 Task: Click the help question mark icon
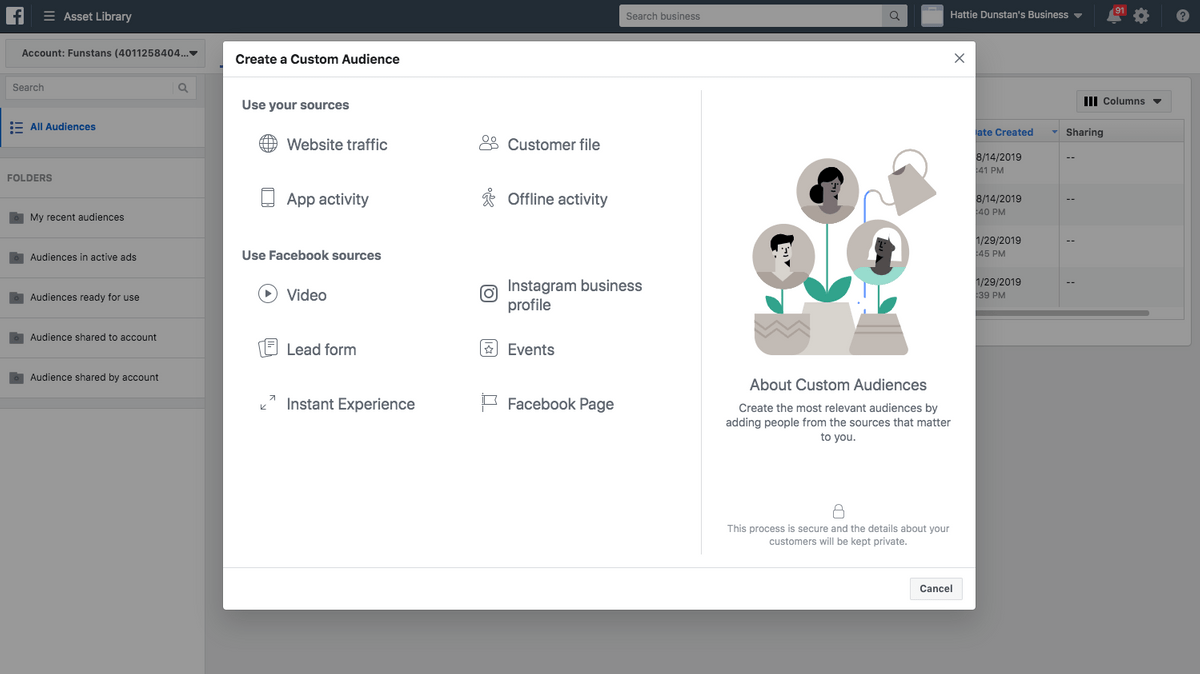(x=1182, y=16)
